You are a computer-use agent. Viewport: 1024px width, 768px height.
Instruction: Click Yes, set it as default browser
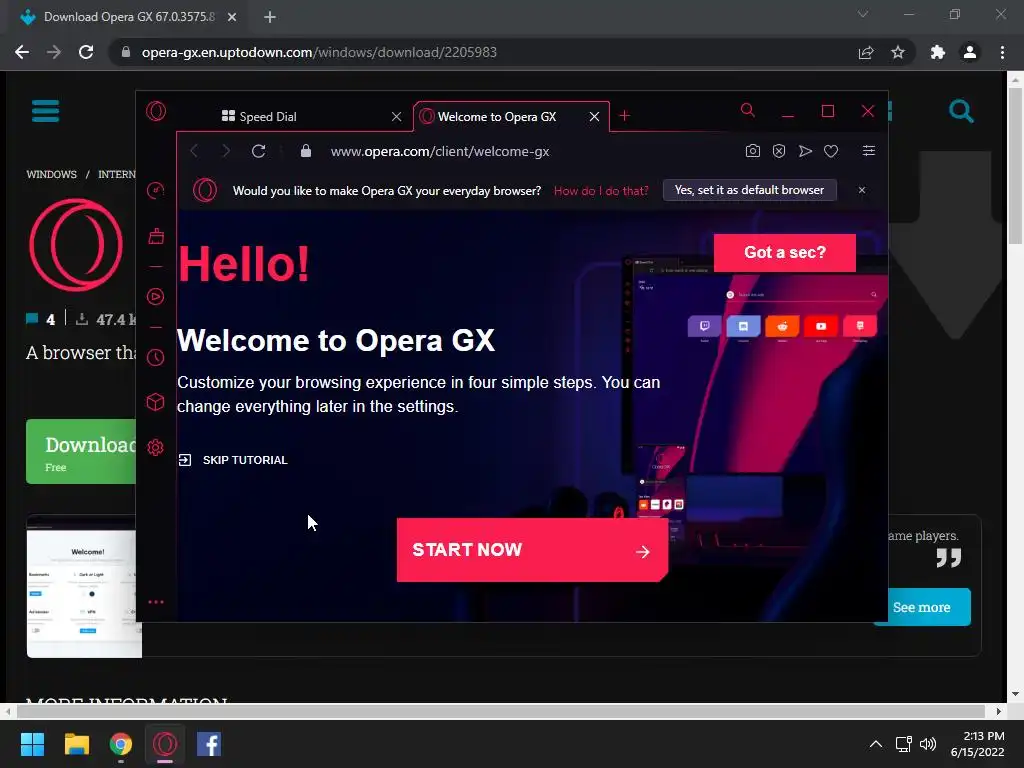pos(750,190)
